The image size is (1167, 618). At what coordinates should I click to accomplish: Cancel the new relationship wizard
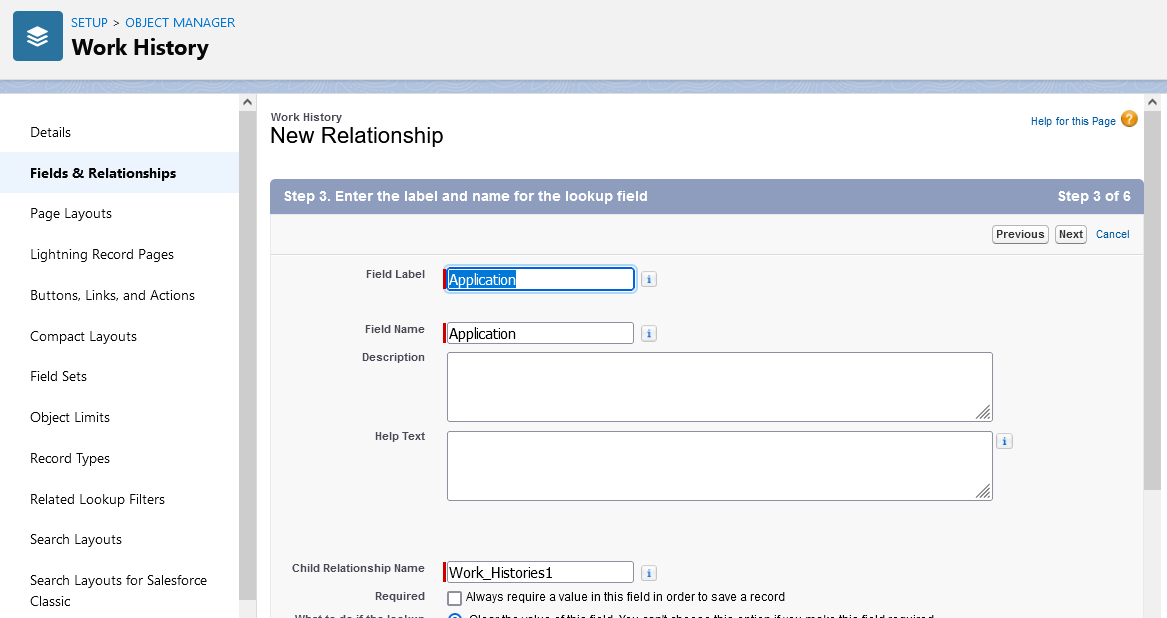click(1112, 235)
